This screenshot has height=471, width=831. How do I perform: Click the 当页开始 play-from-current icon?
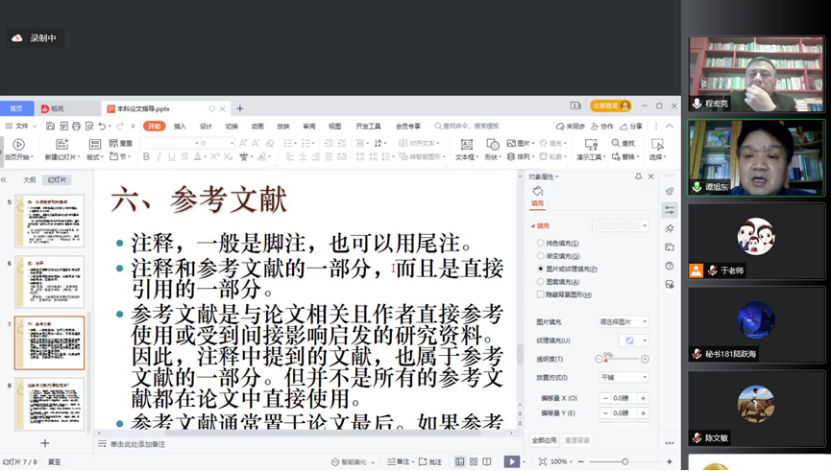[x=17, y=145]
